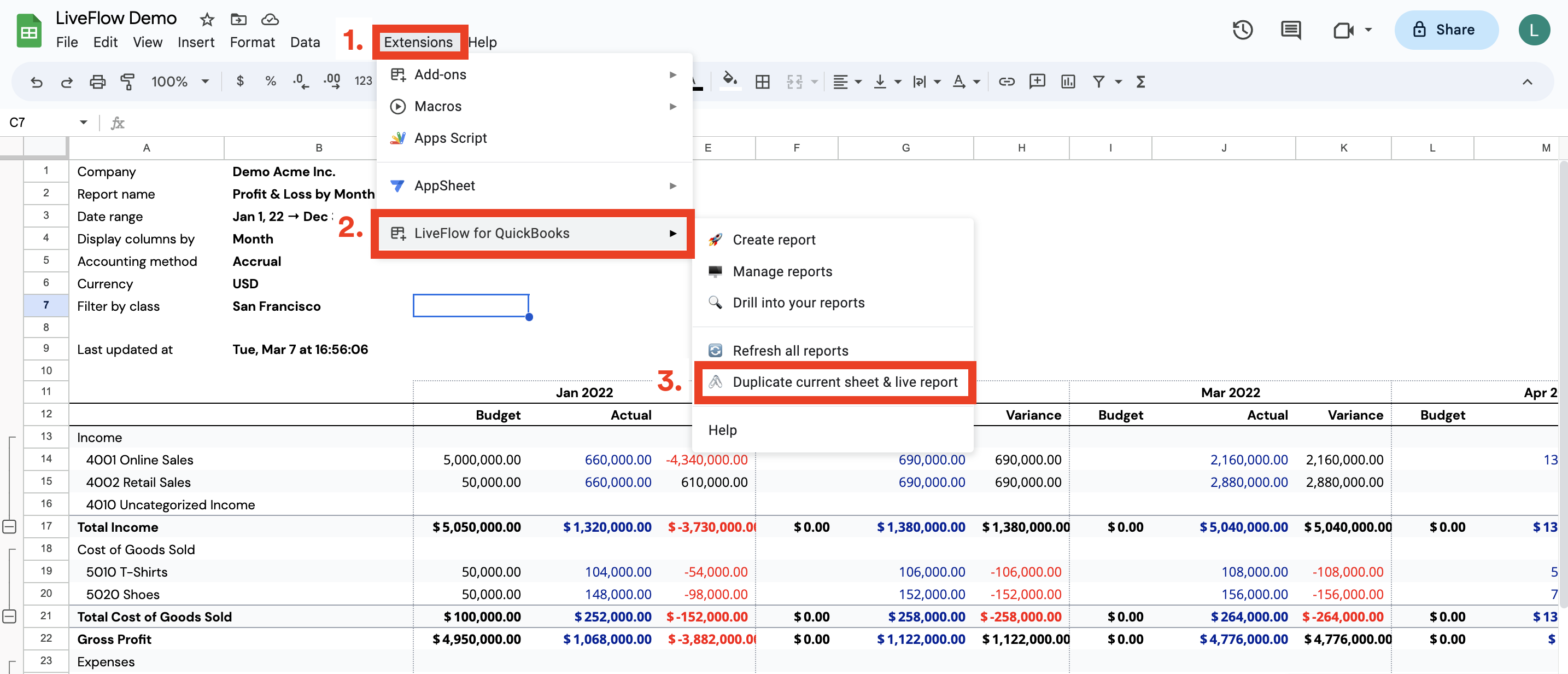The image size is (1568, 674).
Task: Check the cloud save status icon
Action: click(270, 20)
